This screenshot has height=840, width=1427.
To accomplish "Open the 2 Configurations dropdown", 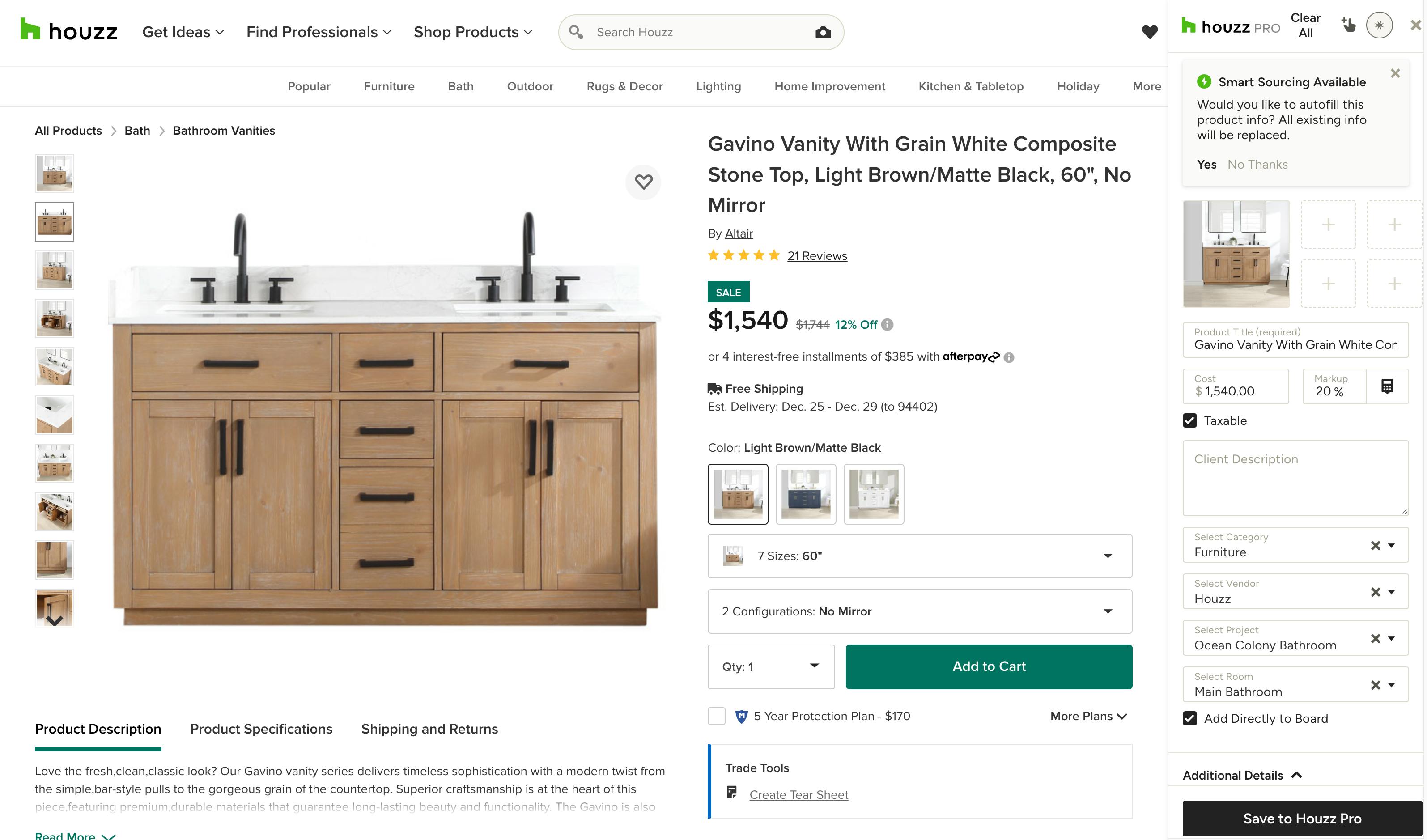I will (920, 611).
